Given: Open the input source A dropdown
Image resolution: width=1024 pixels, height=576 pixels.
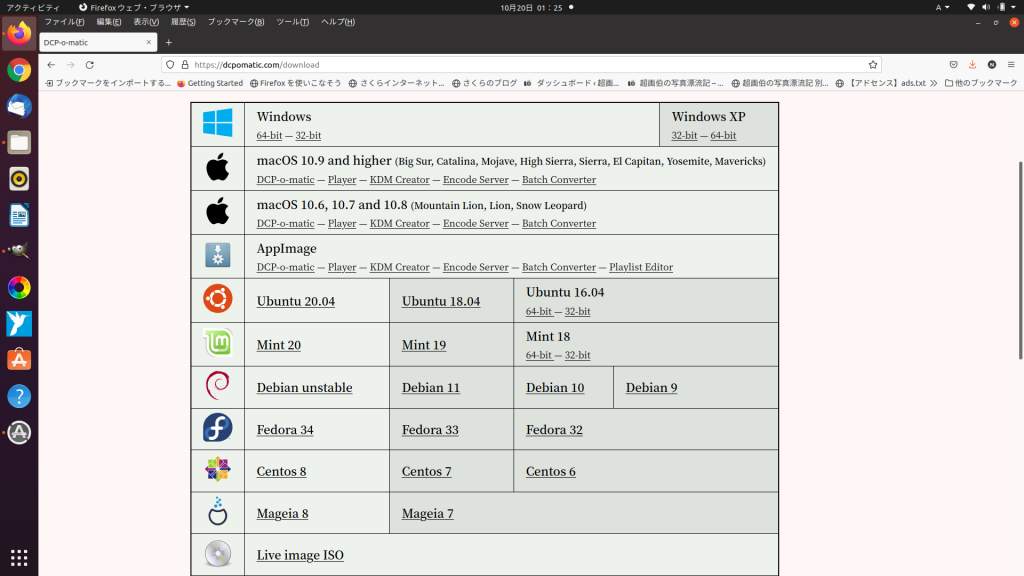Looking at the screenshot, I should click(942, 7).
